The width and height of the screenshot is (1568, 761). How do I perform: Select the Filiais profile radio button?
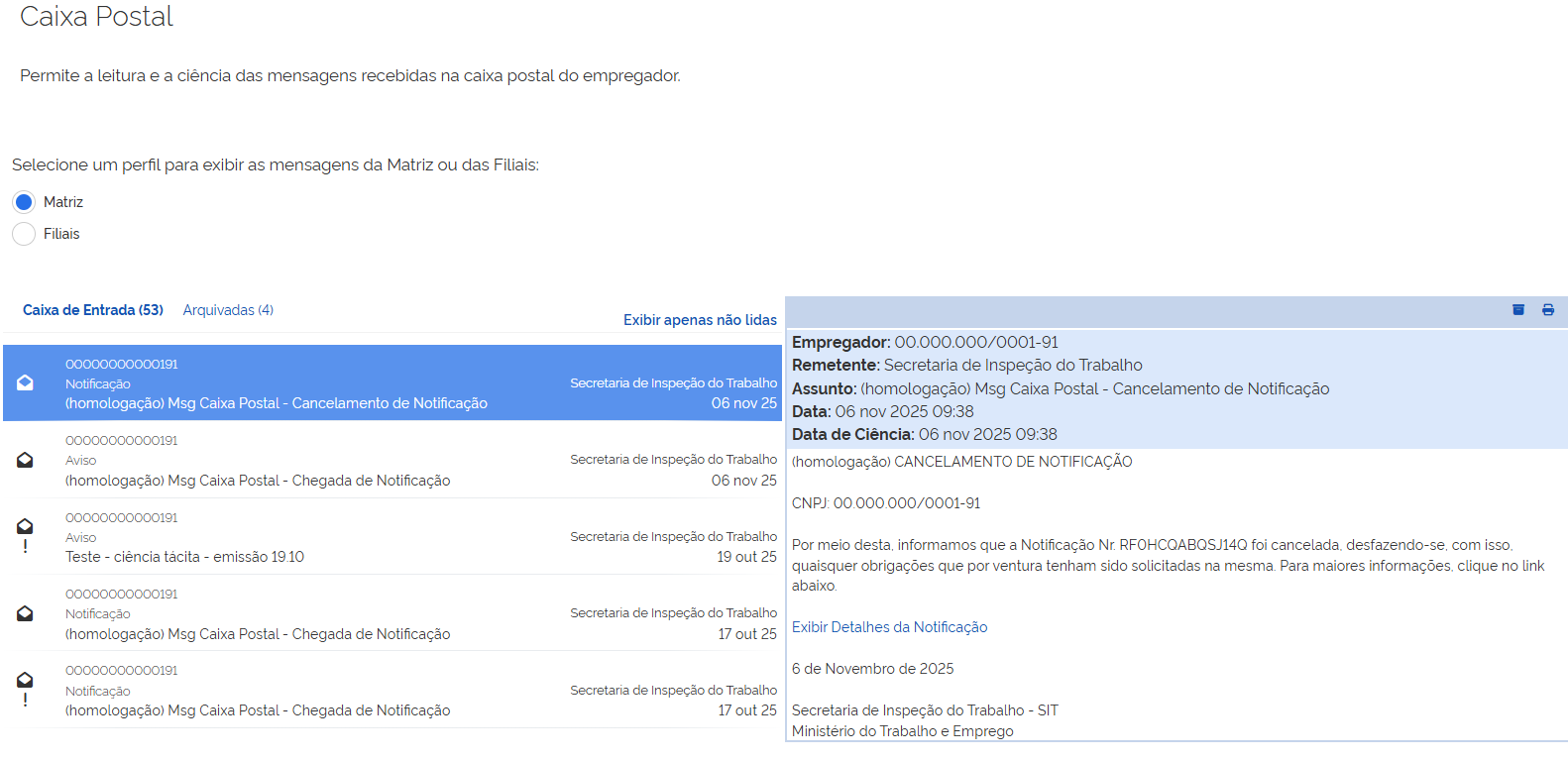click(24, 234)
